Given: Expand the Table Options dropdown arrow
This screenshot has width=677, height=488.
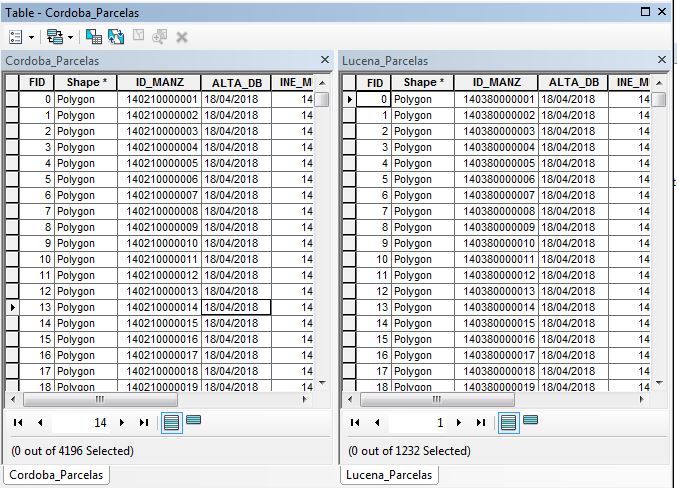Looking at the screenshot, I should [31, 37].
